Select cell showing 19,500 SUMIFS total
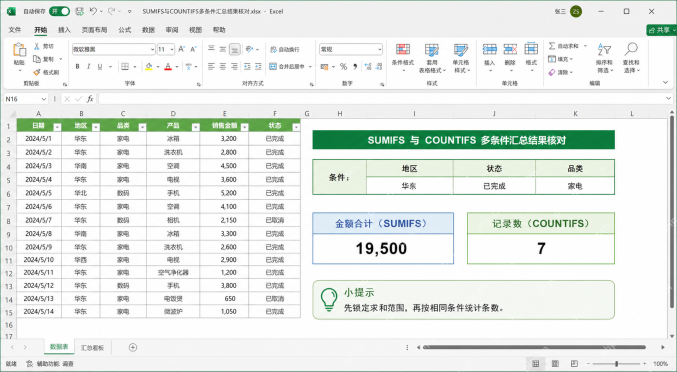This screenshot has height=372, width=677. (383, 249)
